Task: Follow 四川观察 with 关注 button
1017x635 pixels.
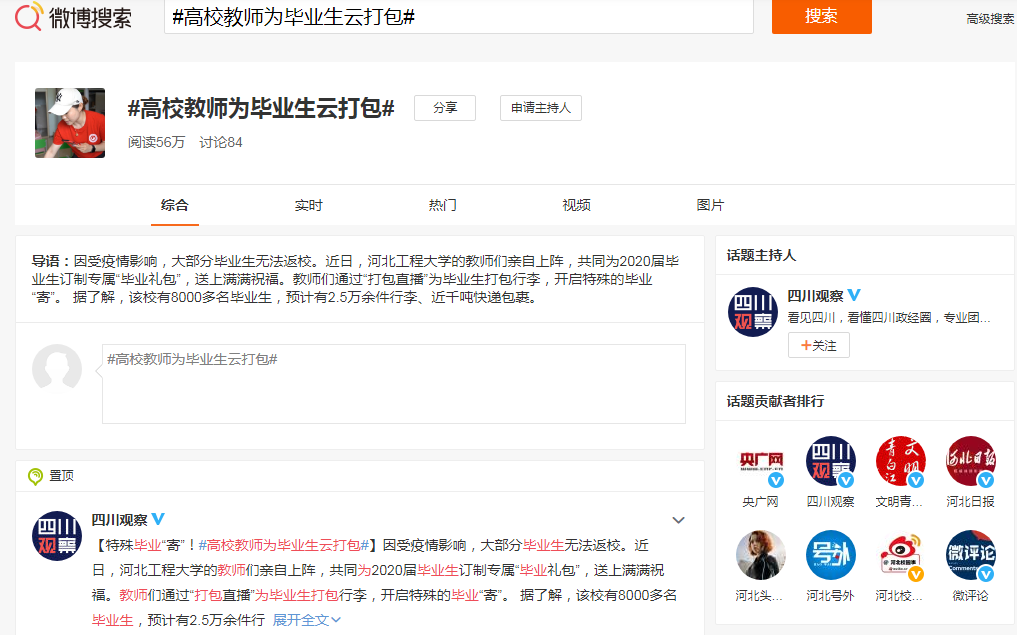Action: click(819, 345)
